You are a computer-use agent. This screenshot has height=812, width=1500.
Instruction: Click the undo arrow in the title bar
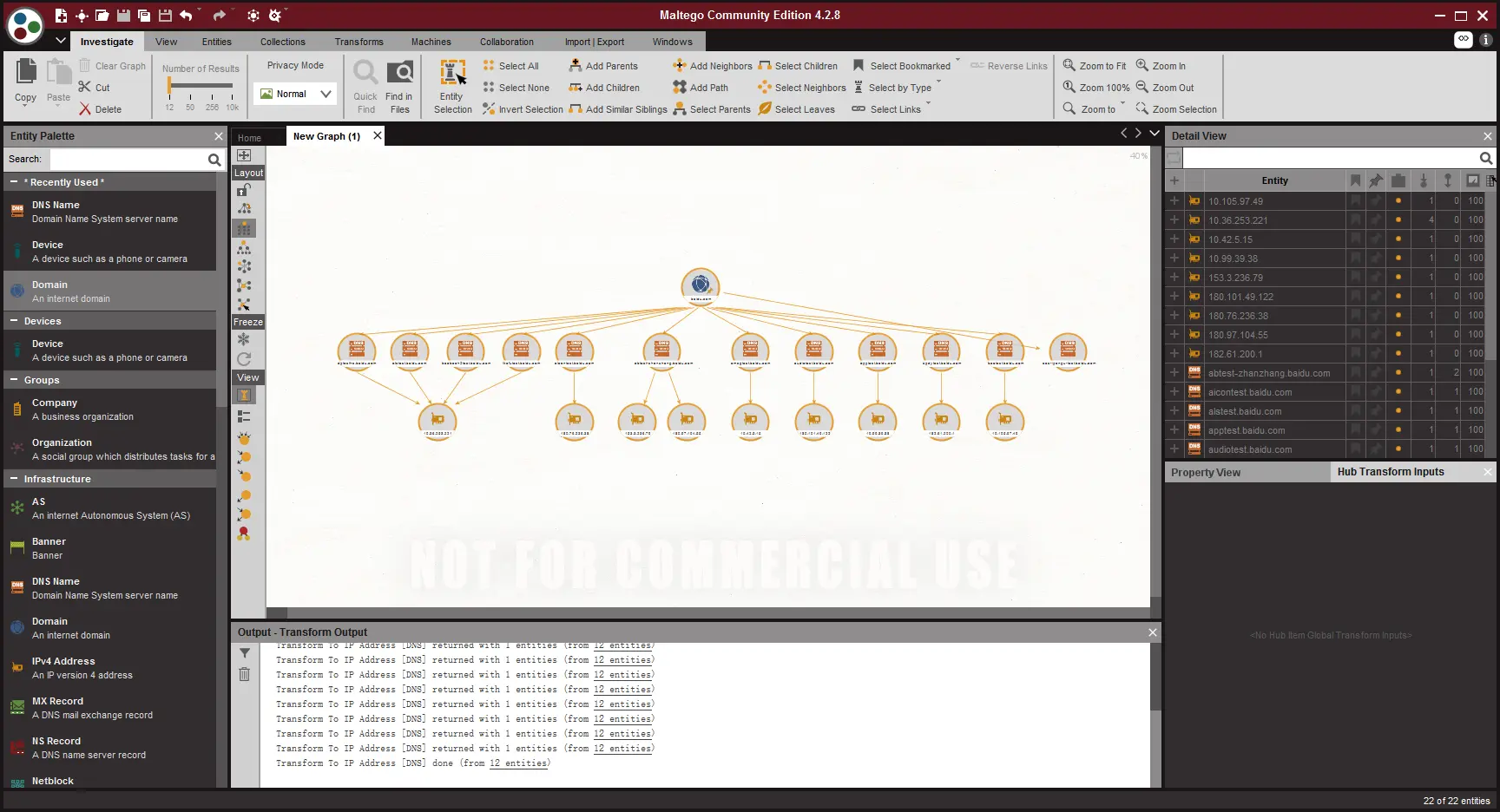pos(186,16)
